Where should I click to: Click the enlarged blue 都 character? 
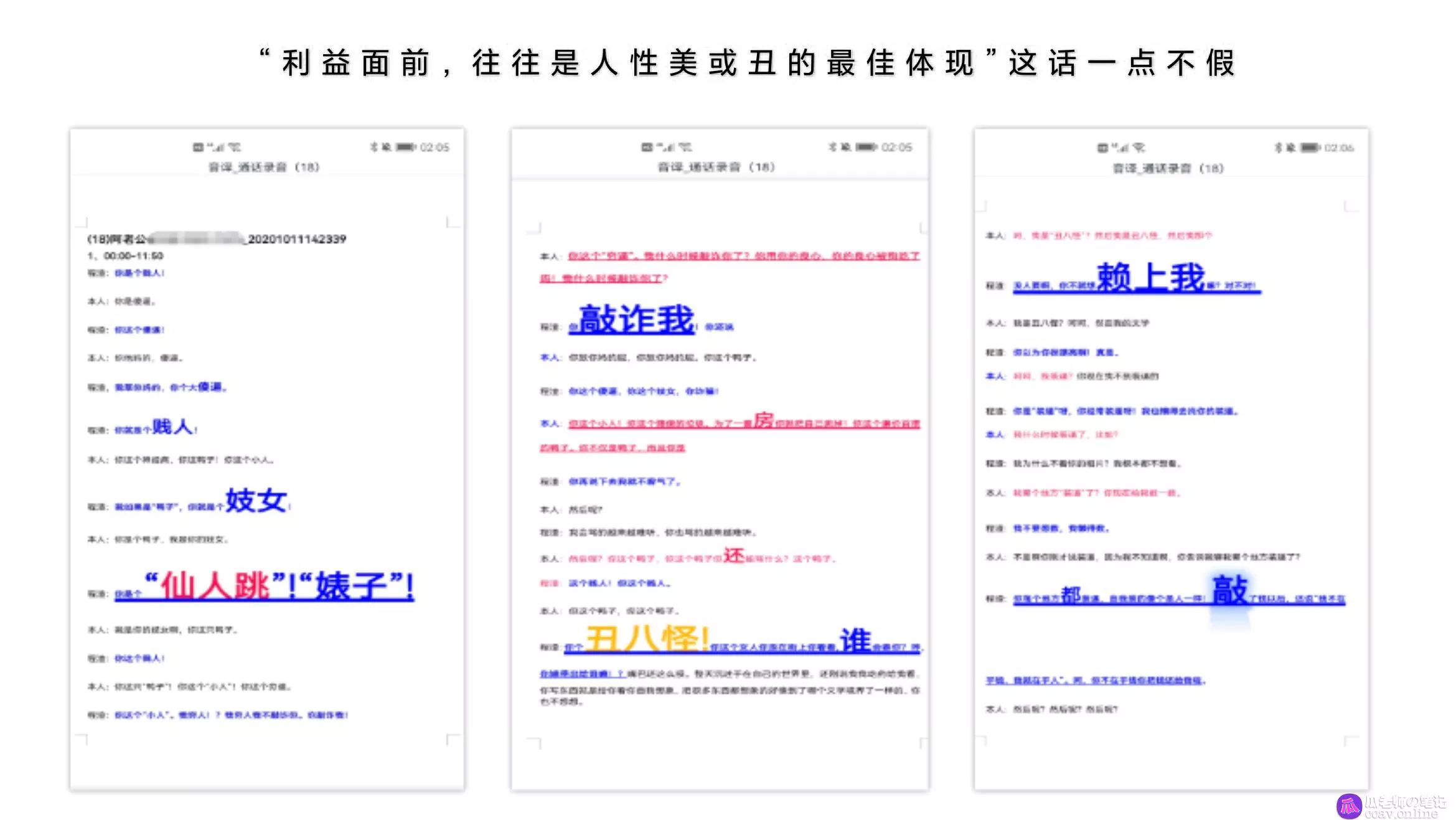click(x=1071, y=595)
